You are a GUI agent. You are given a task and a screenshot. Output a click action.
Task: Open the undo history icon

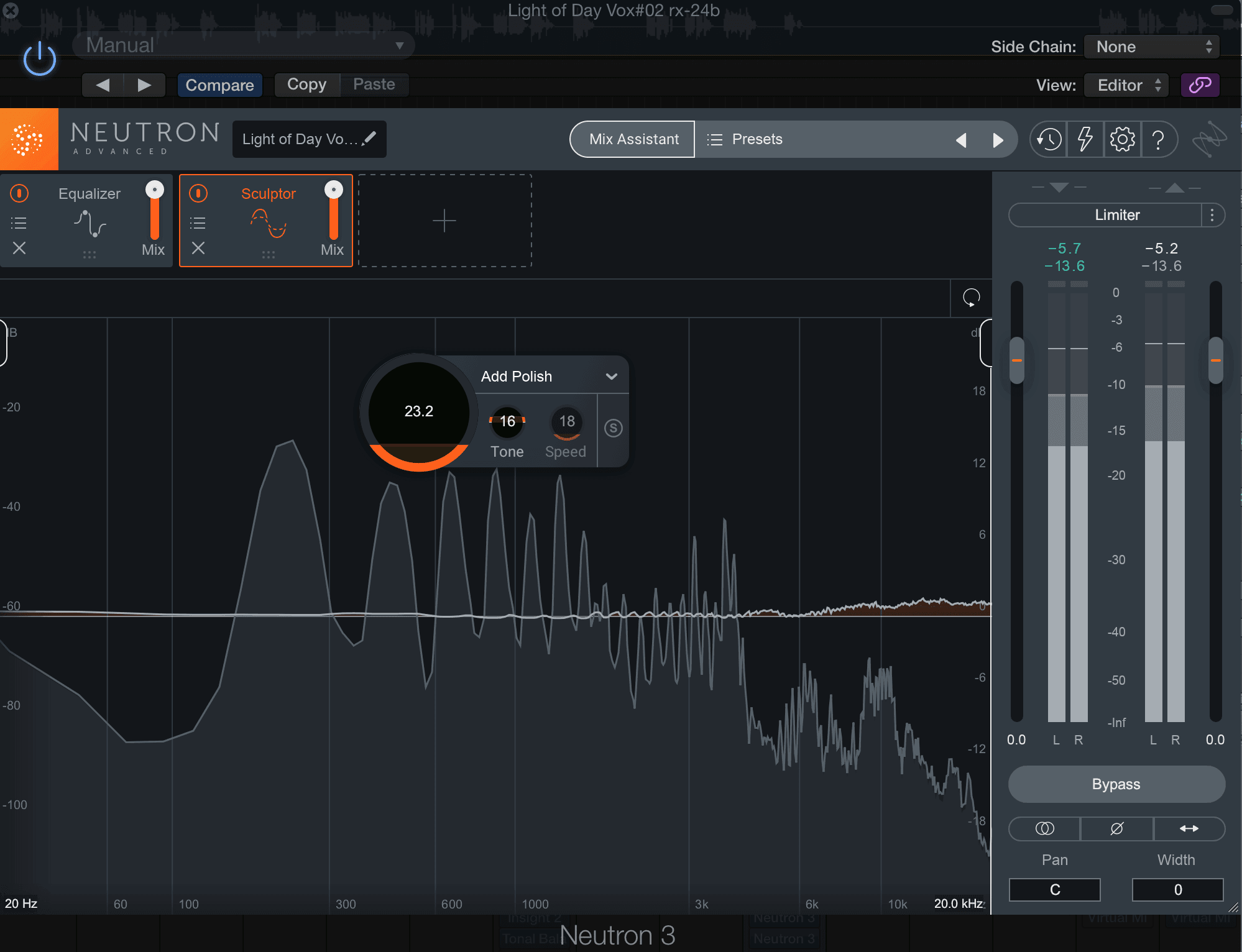pyautogui.click(x=1049, y=139)
